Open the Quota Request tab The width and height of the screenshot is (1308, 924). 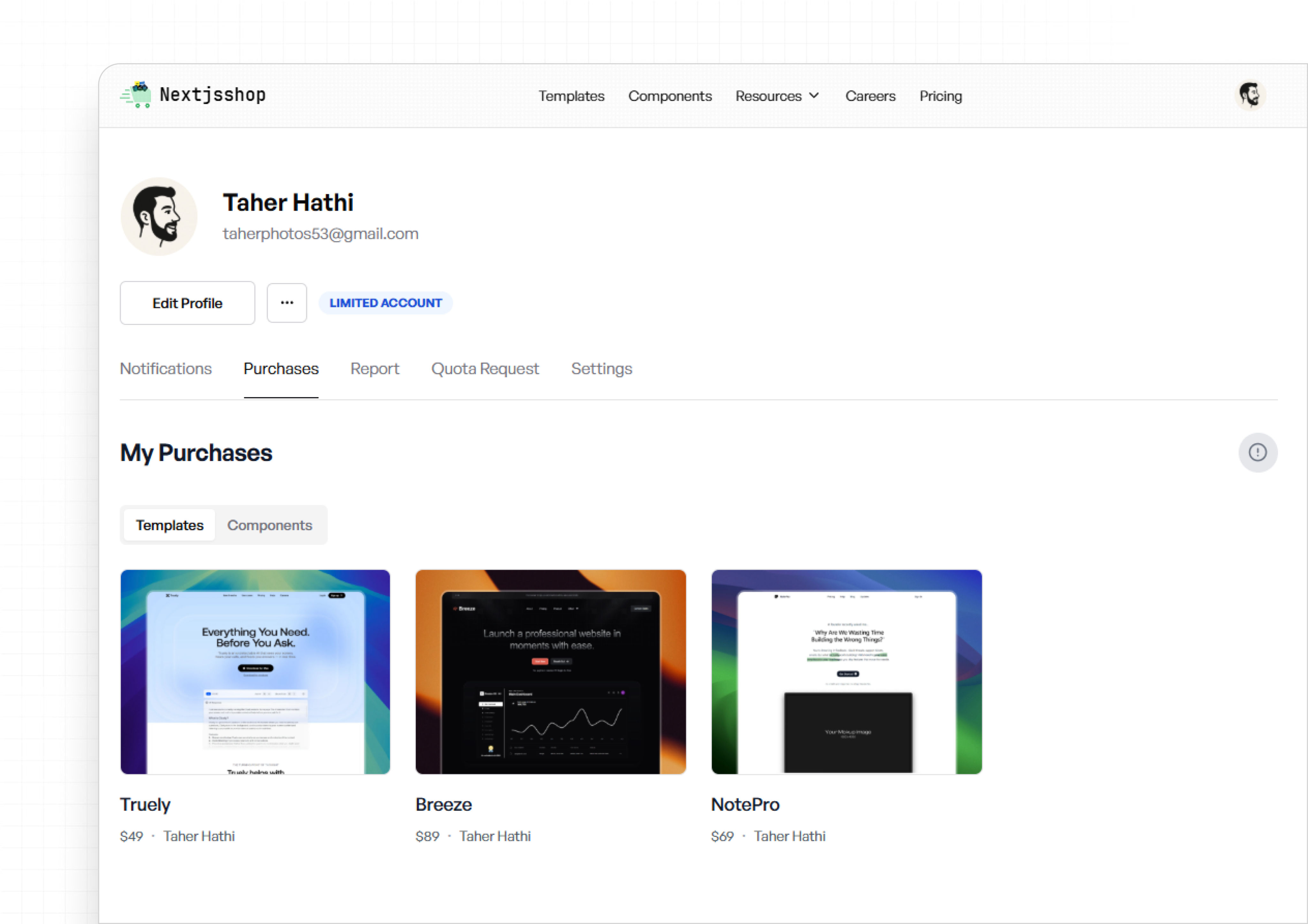click(485, 369)
